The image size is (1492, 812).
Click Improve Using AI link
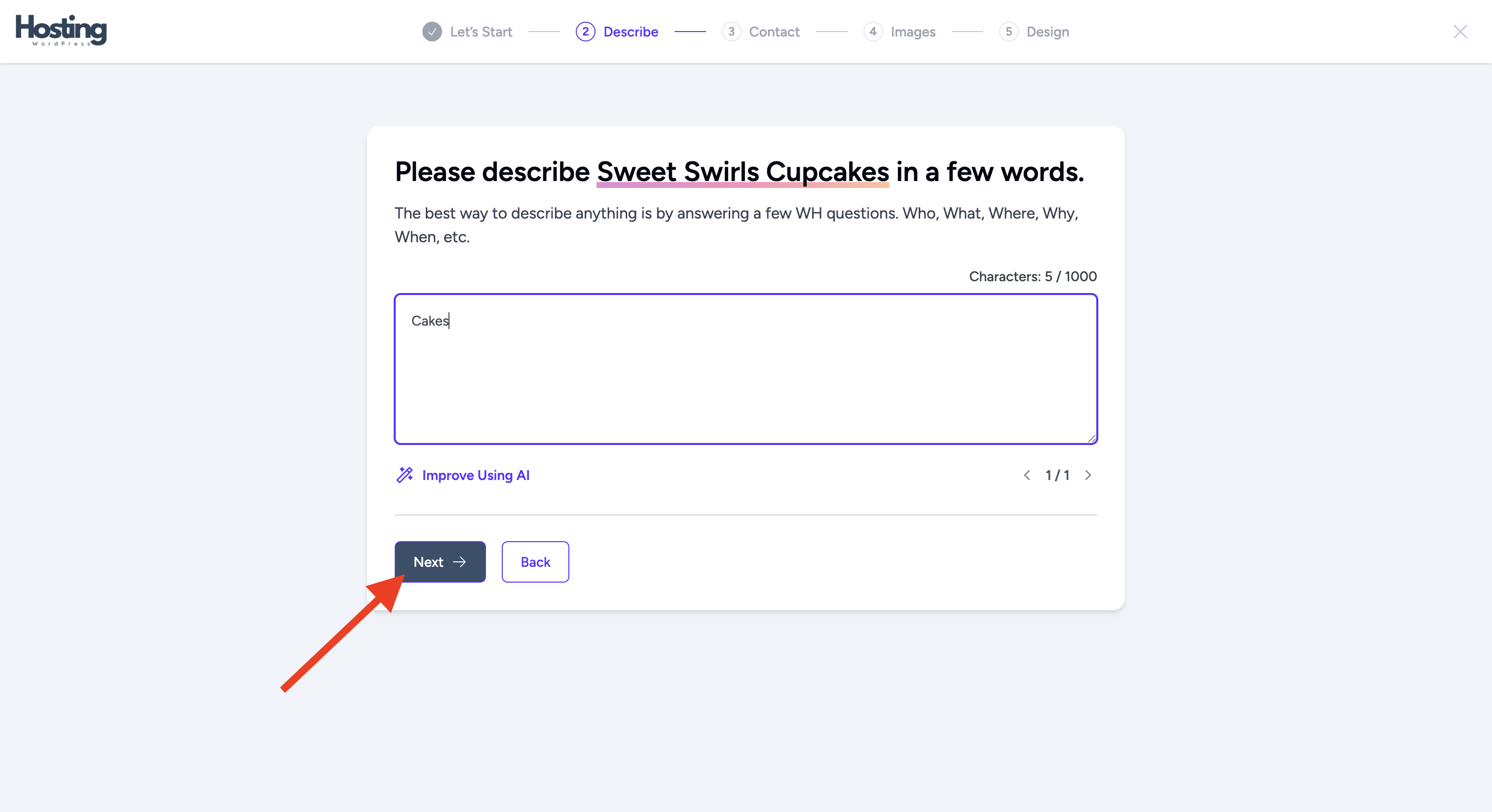476,475
